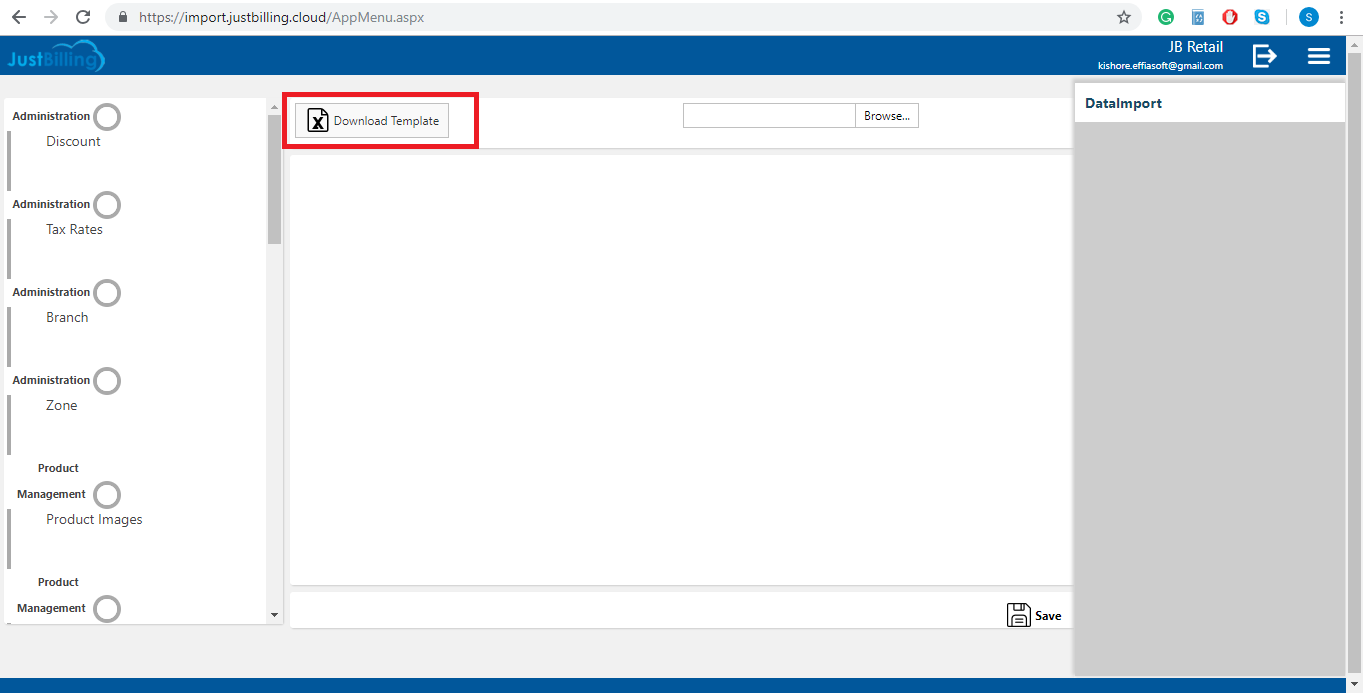Click the kishore.effiasoft@gmail.com email text
This screenshot has height=693, width=1369.
click(1160, 66)
